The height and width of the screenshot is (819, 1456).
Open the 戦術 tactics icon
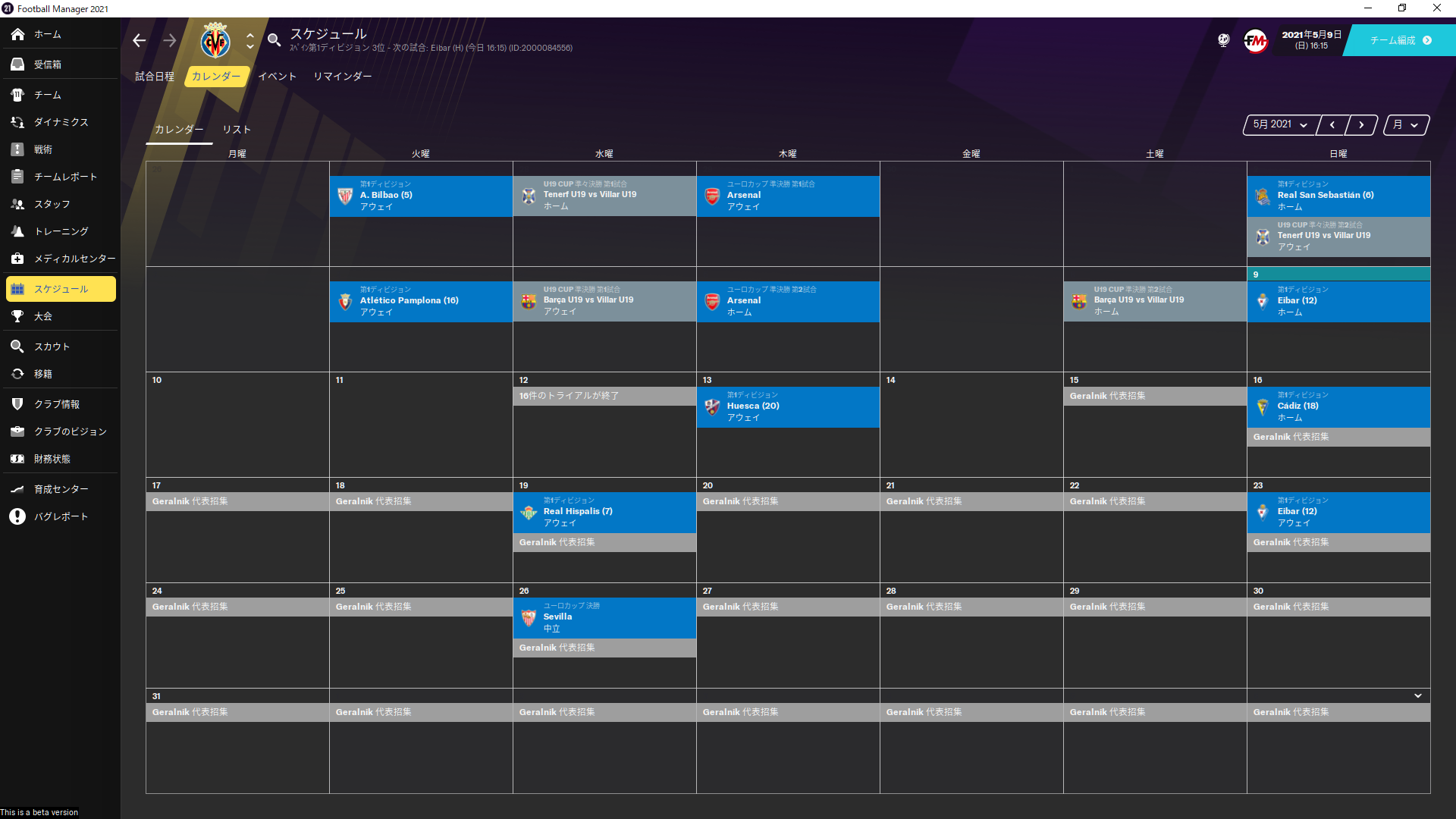17,149
